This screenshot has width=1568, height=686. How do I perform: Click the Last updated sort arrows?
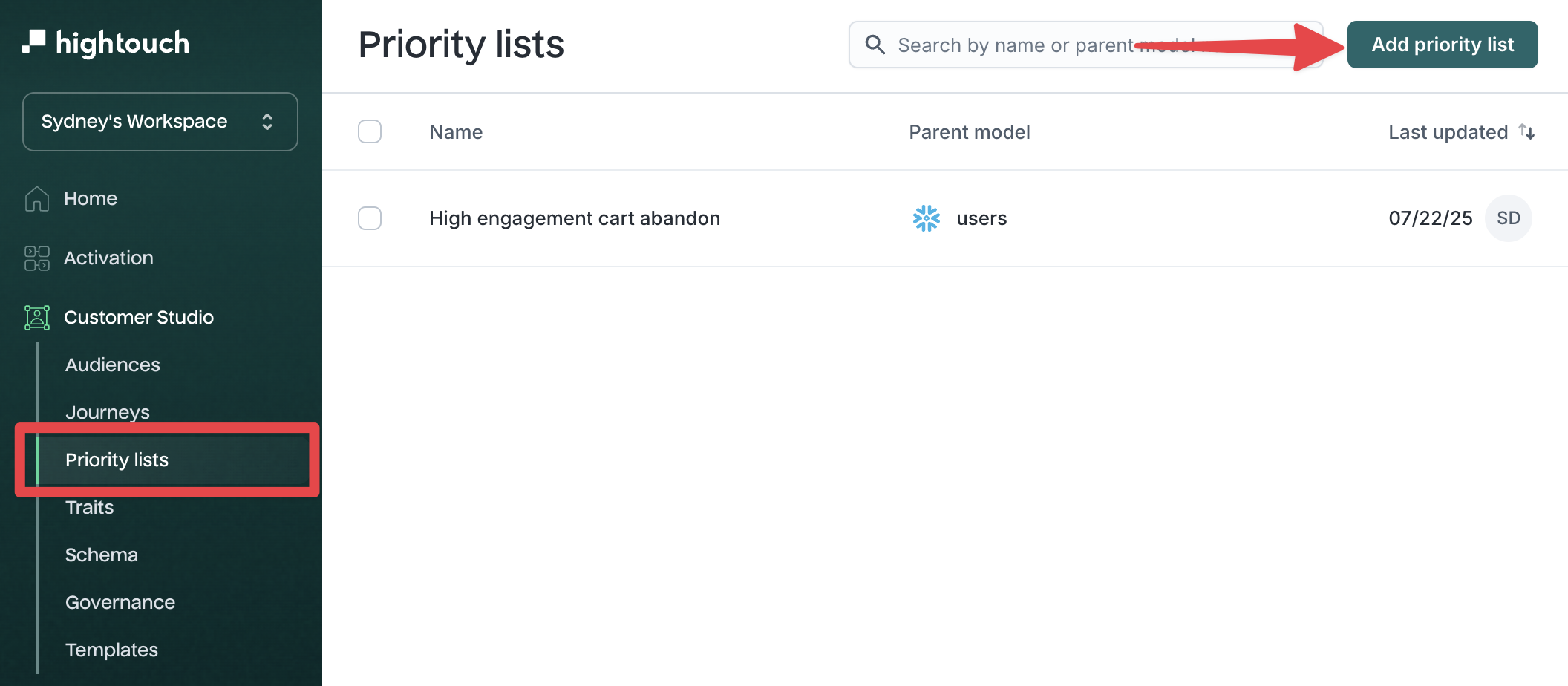[1526, 132]
